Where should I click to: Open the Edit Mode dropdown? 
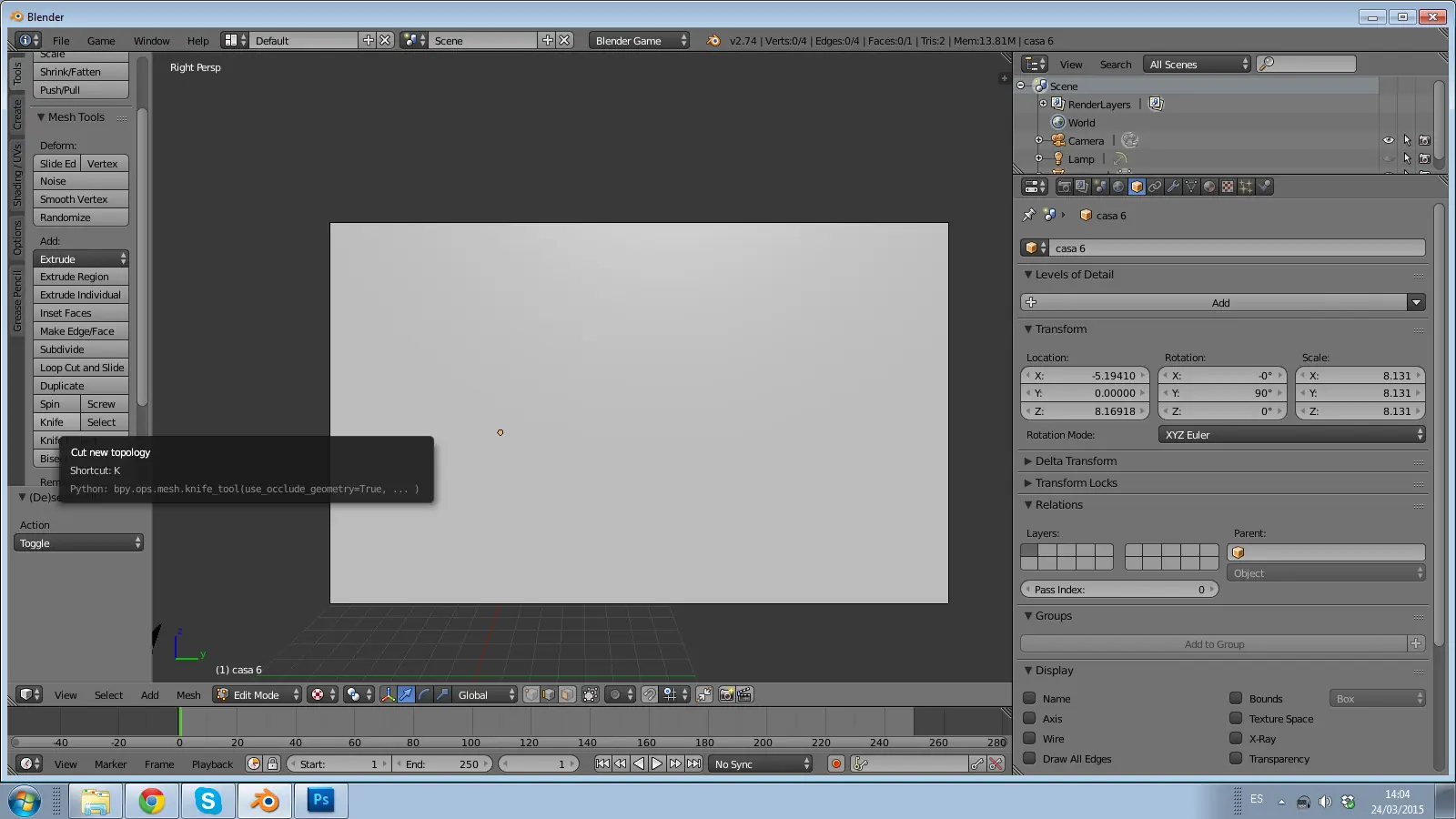258,694
